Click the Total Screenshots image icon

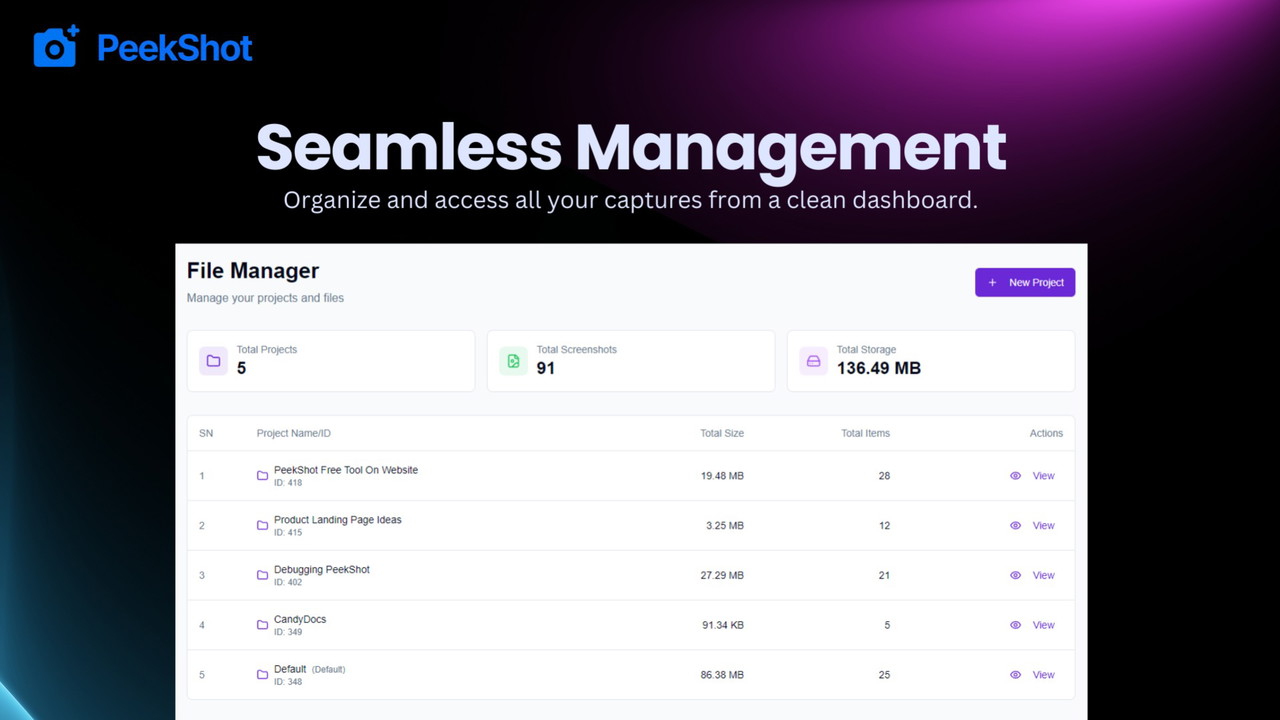513,361
